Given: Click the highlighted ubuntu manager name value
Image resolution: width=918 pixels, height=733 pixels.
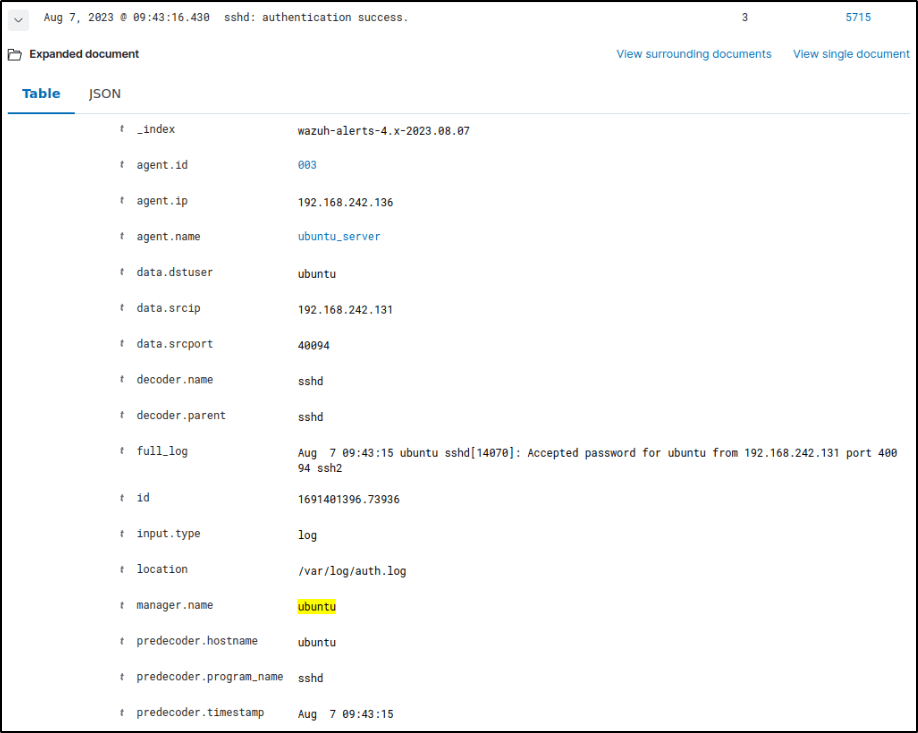Looking at the screenshot, I should (x=317, y=607).
